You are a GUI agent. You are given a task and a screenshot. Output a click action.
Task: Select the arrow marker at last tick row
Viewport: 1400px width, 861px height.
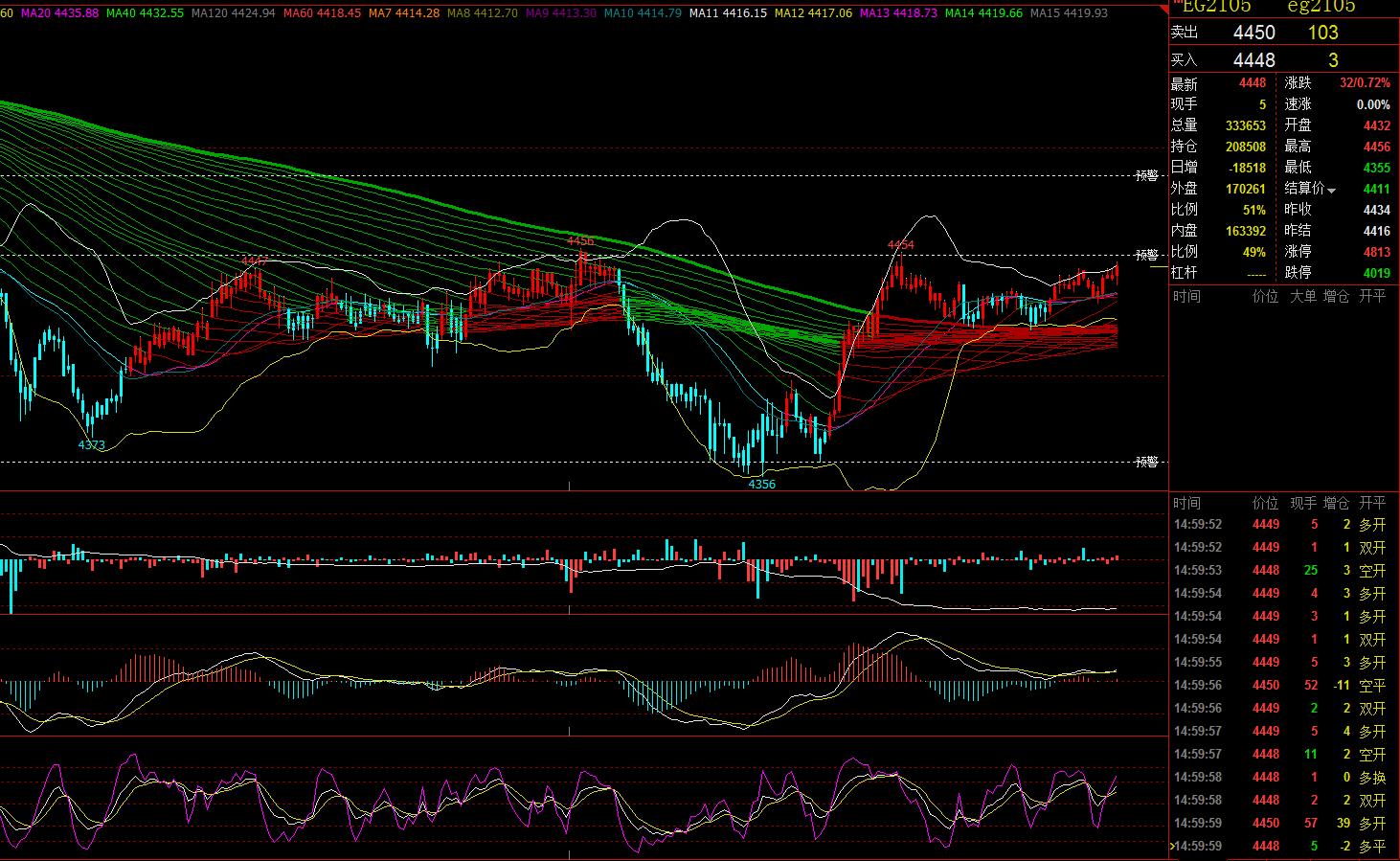click(1172, 846)
